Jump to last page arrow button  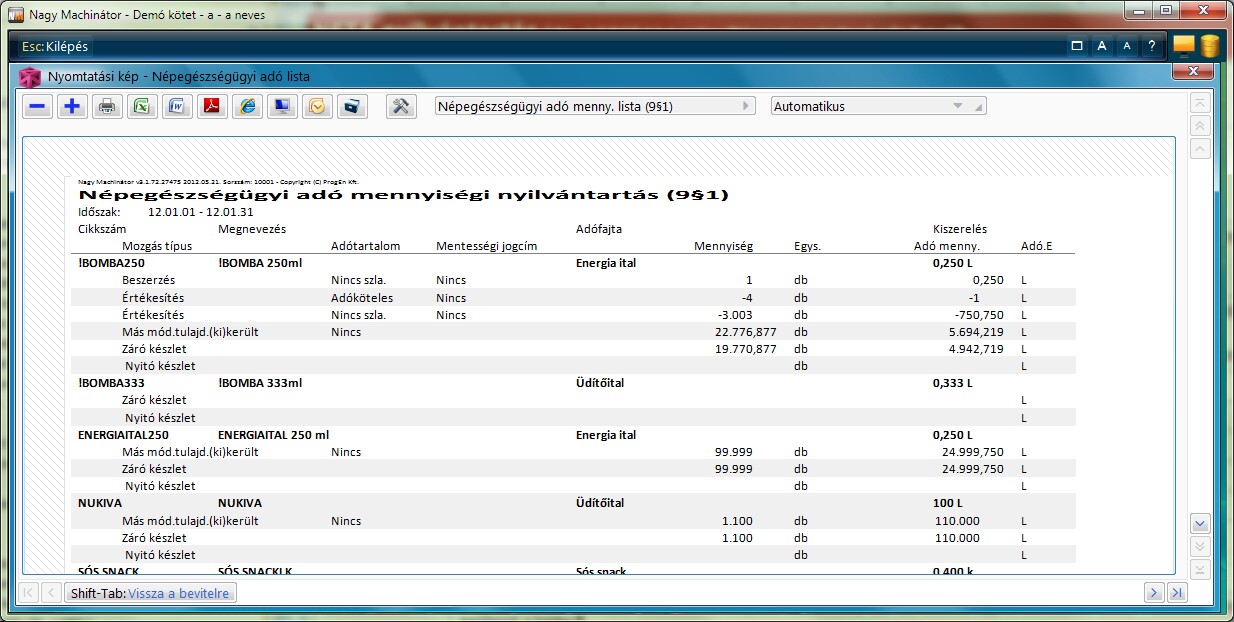1177,593
